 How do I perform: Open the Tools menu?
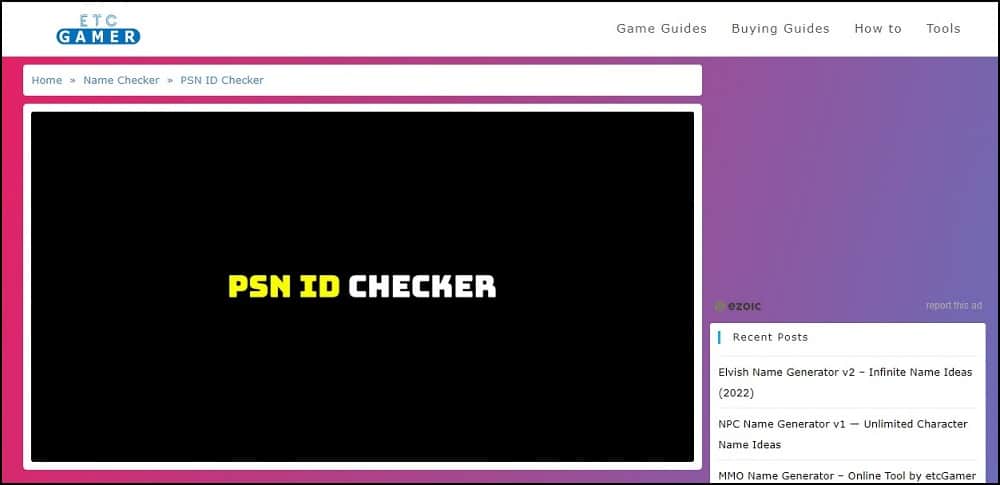tap(943, 29)
